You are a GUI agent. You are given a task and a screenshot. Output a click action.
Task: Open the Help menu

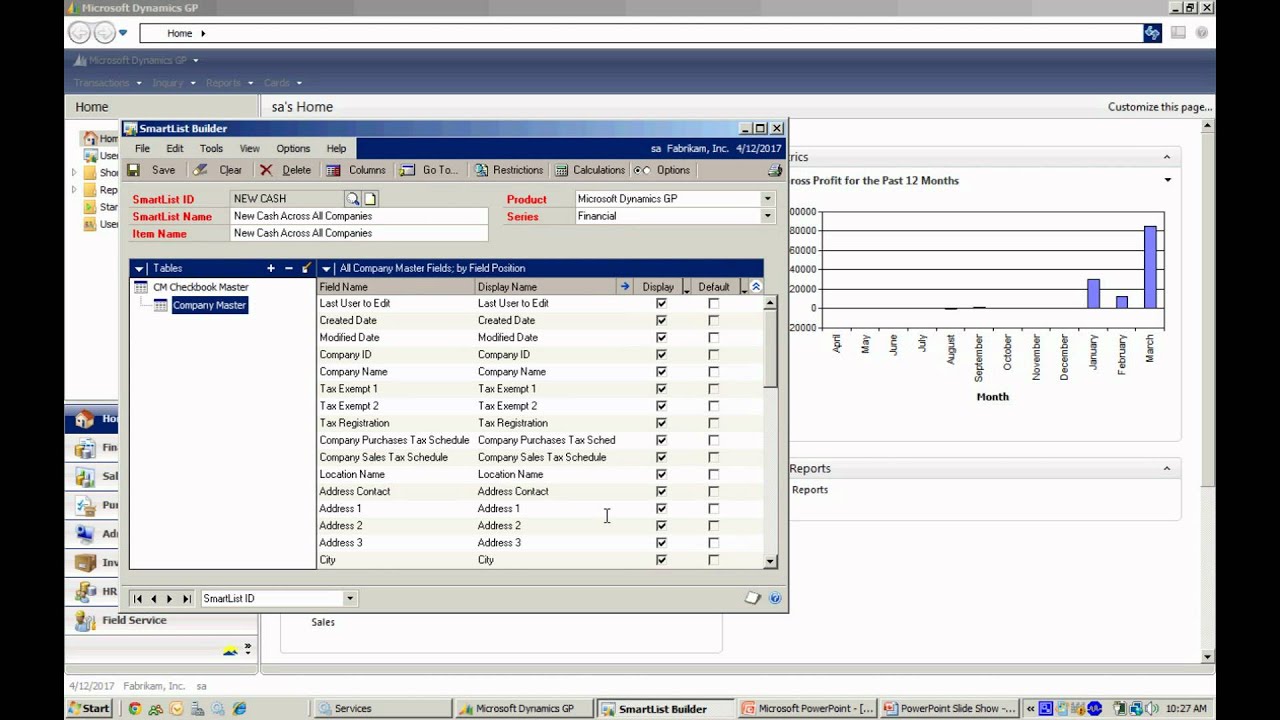click(336, 148)
